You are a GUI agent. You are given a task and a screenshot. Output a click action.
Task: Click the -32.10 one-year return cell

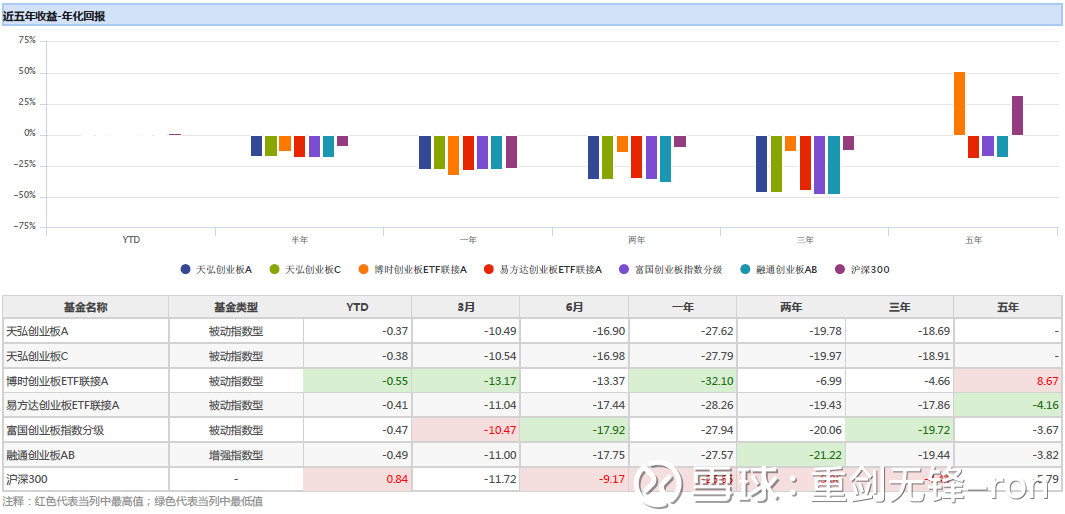point(683,381)
